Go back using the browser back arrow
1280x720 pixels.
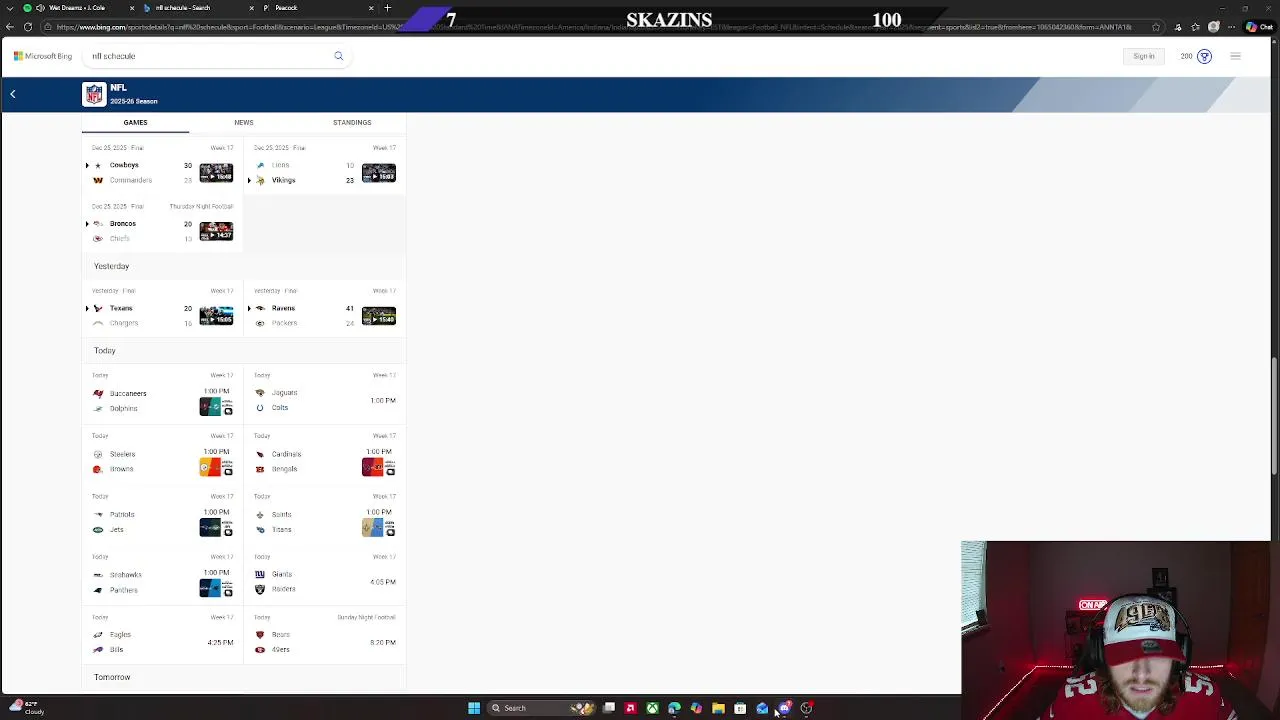(x=10, y=27)
